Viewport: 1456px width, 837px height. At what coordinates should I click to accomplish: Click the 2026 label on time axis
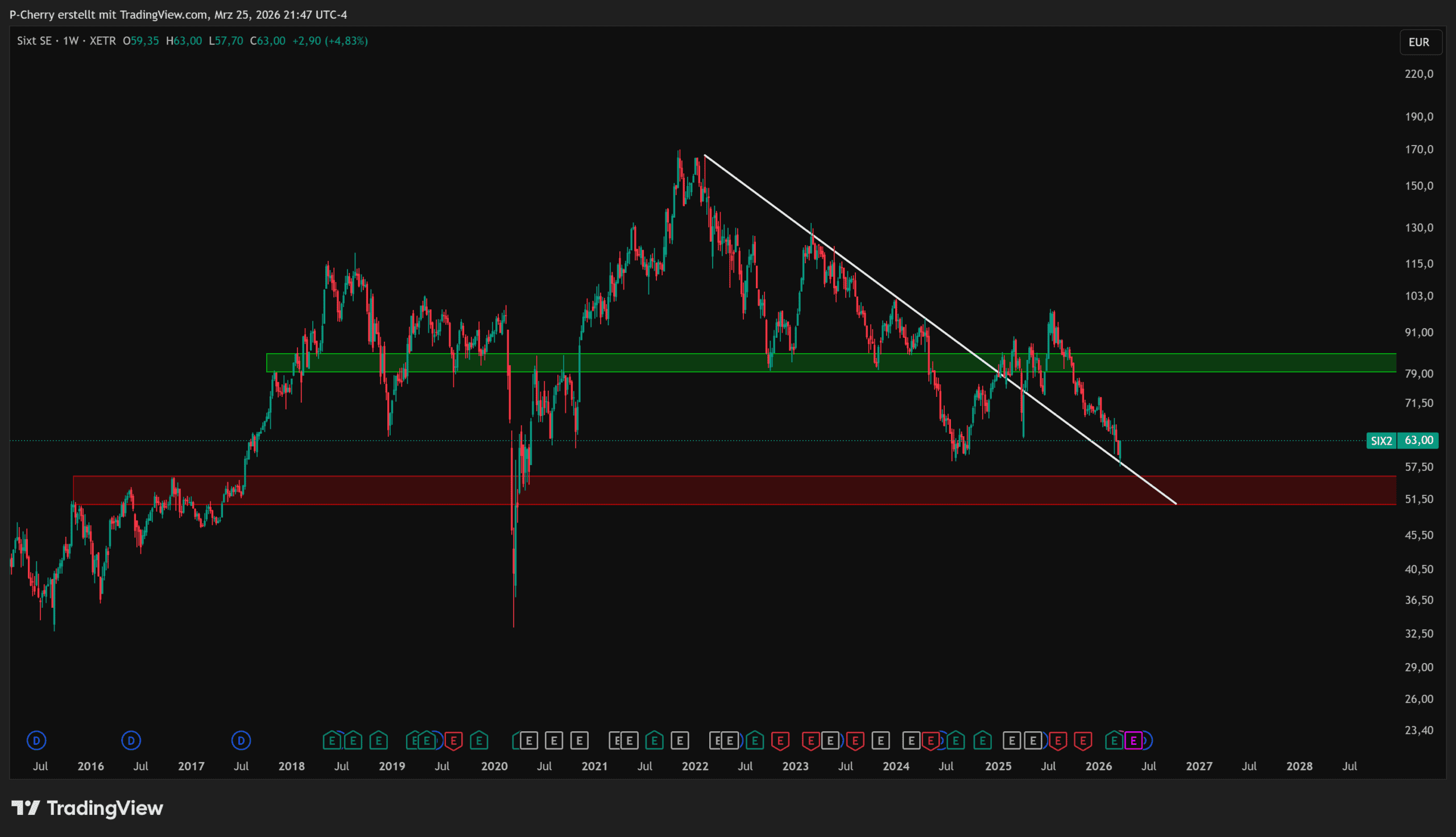1098,766
